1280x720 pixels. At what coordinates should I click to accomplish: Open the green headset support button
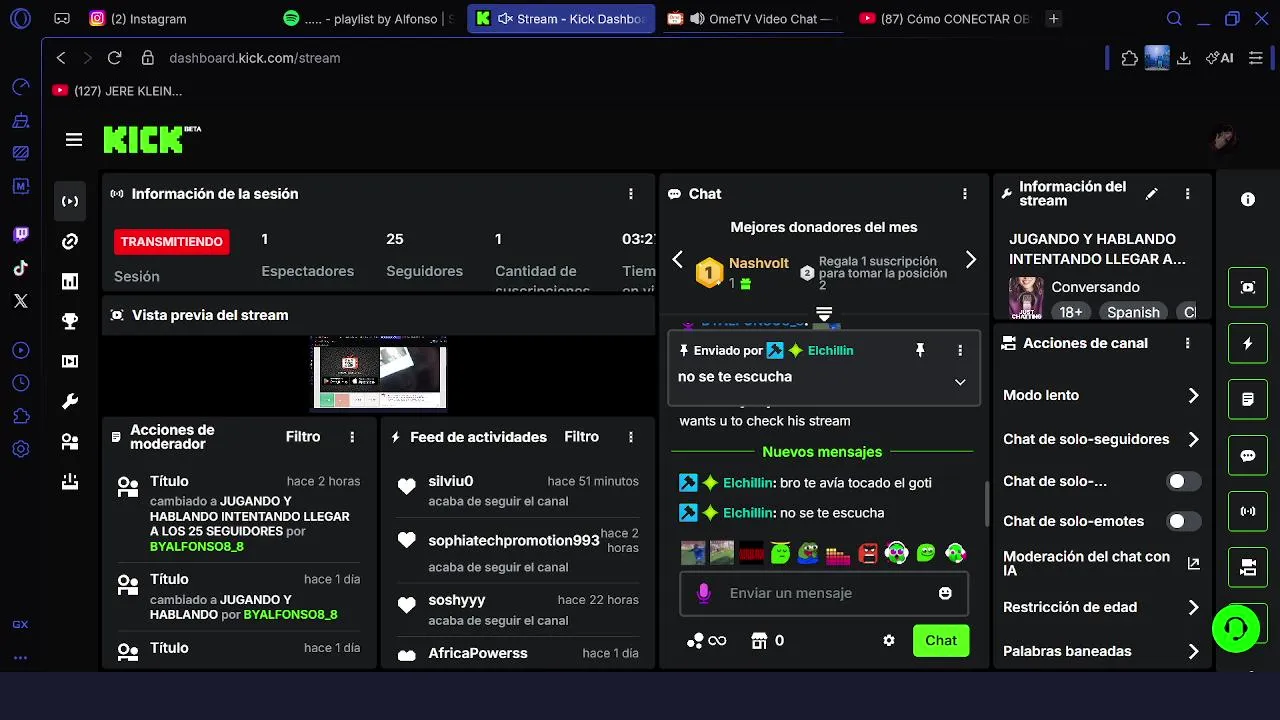click(x=1236, y=628)
